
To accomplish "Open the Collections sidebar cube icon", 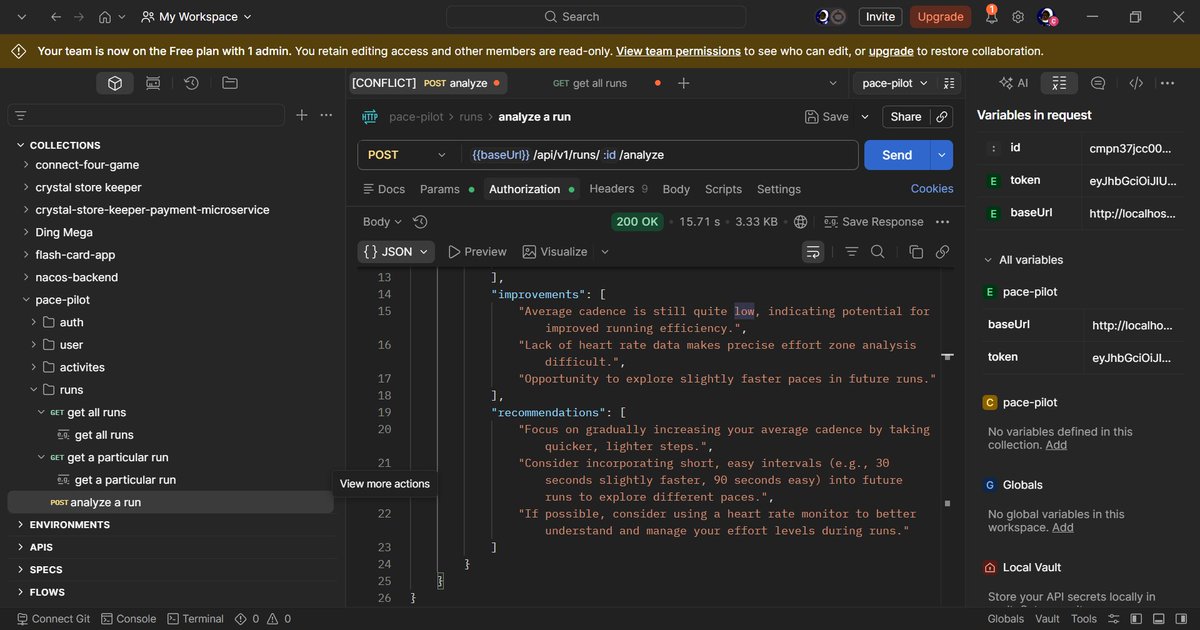I will [115, 83].
